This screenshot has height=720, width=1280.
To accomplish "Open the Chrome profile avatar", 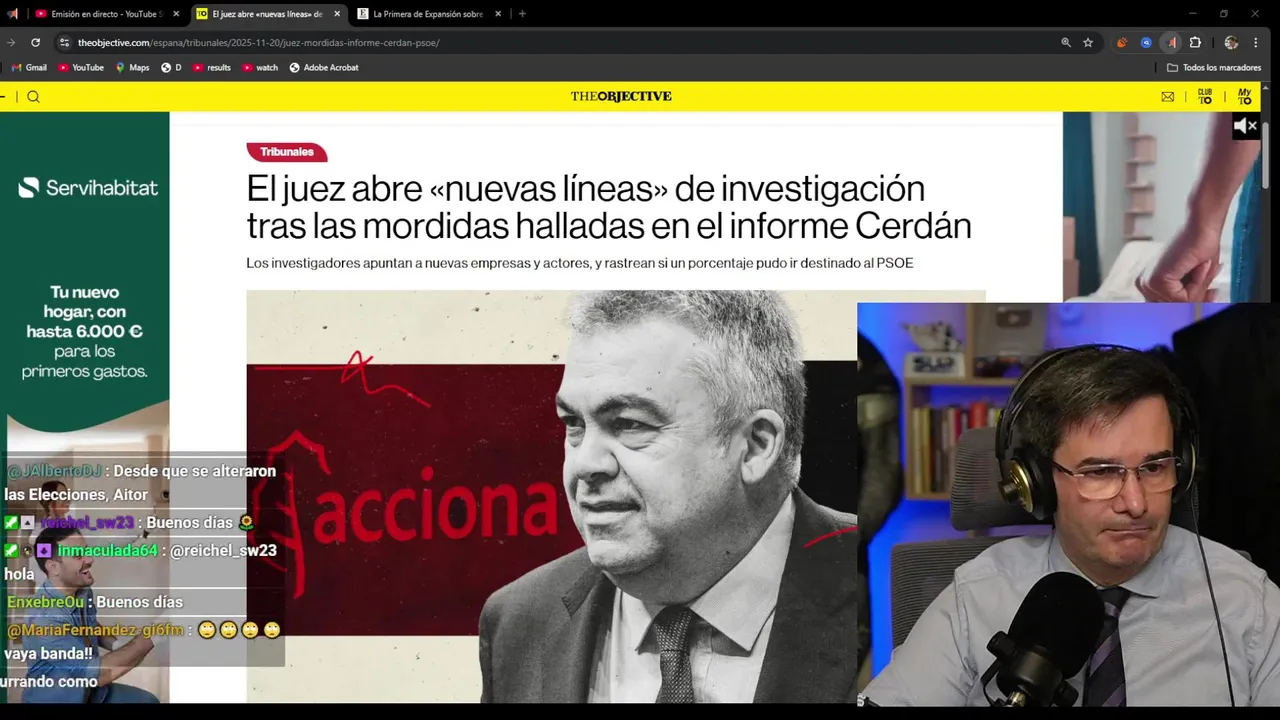I will [x=1231, y=43].
